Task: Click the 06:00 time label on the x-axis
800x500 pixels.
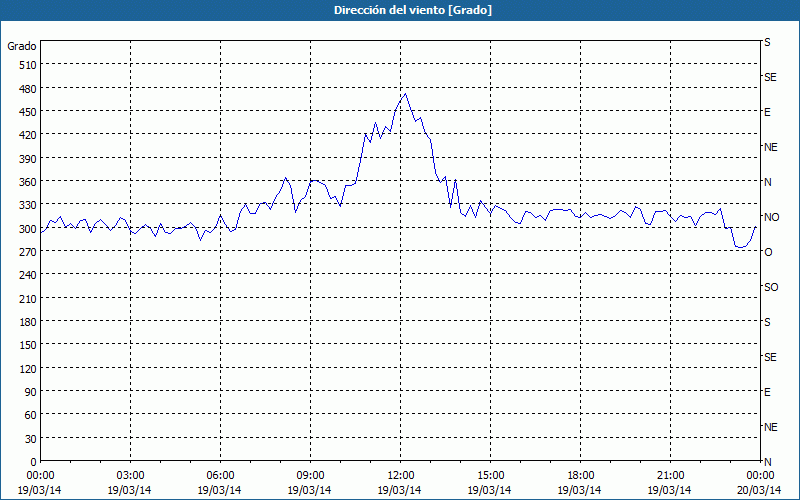Action: (220, 475)
